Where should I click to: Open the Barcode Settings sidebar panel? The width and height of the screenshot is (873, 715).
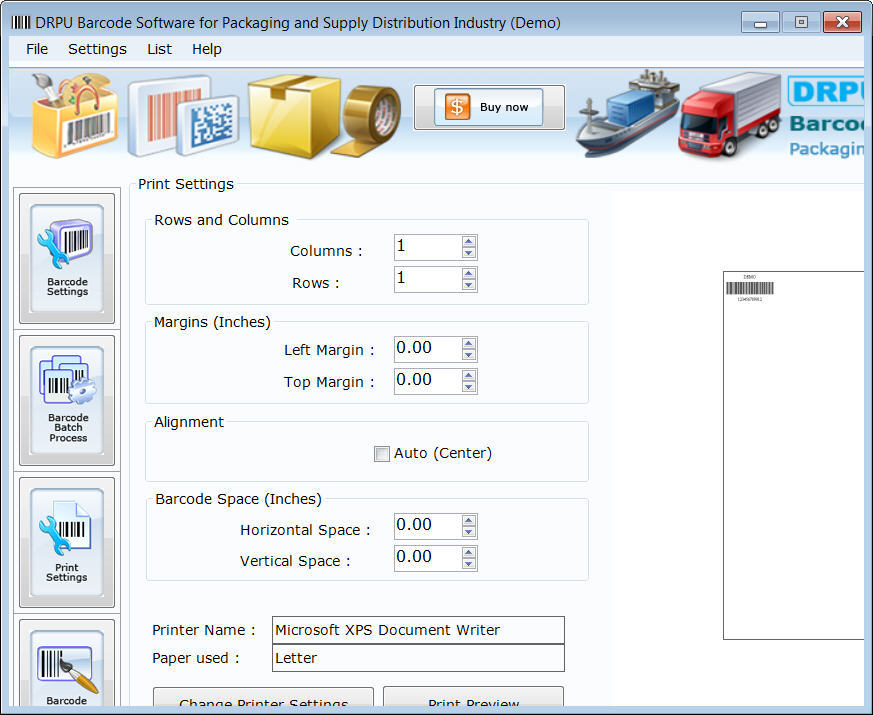pos(67,258)
